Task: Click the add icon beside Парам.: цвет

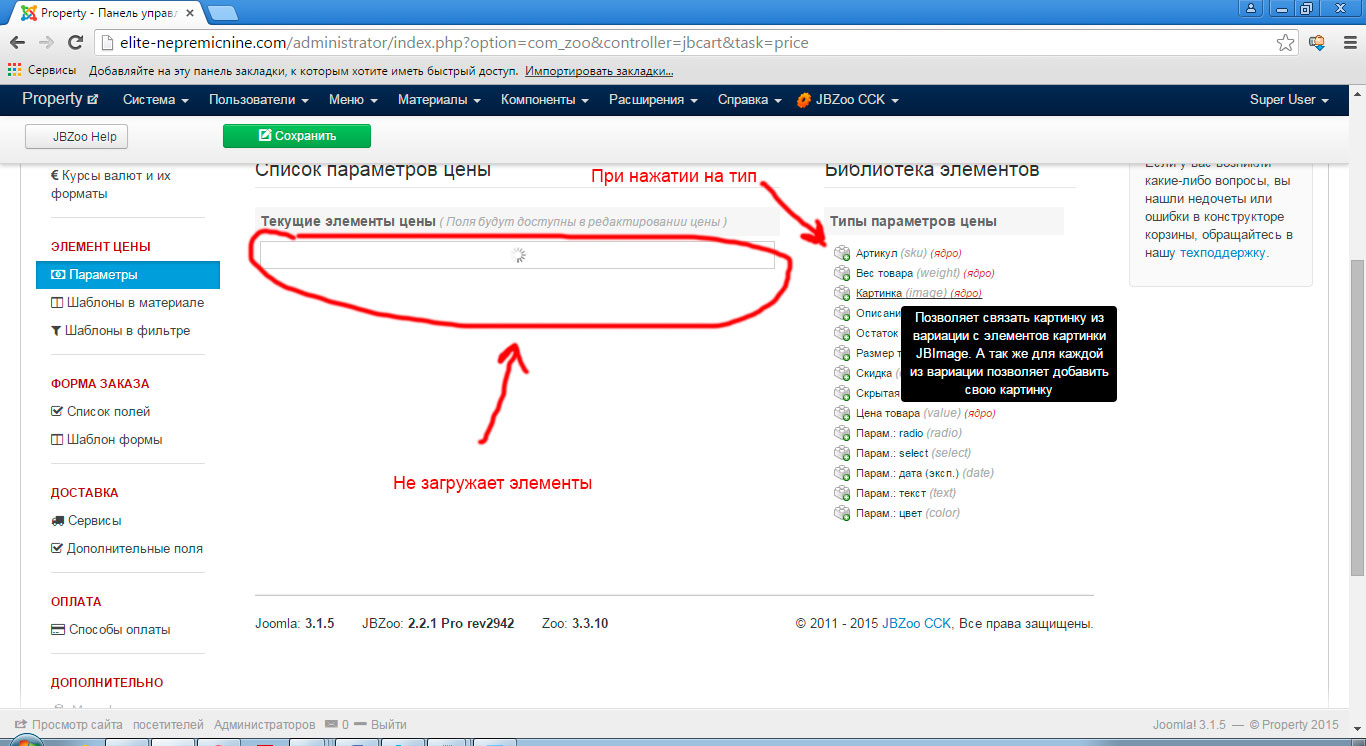Action: pyautogui.click(x=842, y=513)
